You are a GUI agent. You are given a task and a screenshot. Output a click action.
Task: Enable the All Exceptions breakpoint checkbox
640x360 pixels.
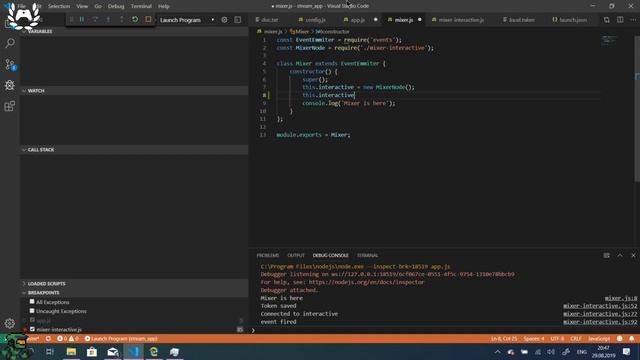[32, 302]
